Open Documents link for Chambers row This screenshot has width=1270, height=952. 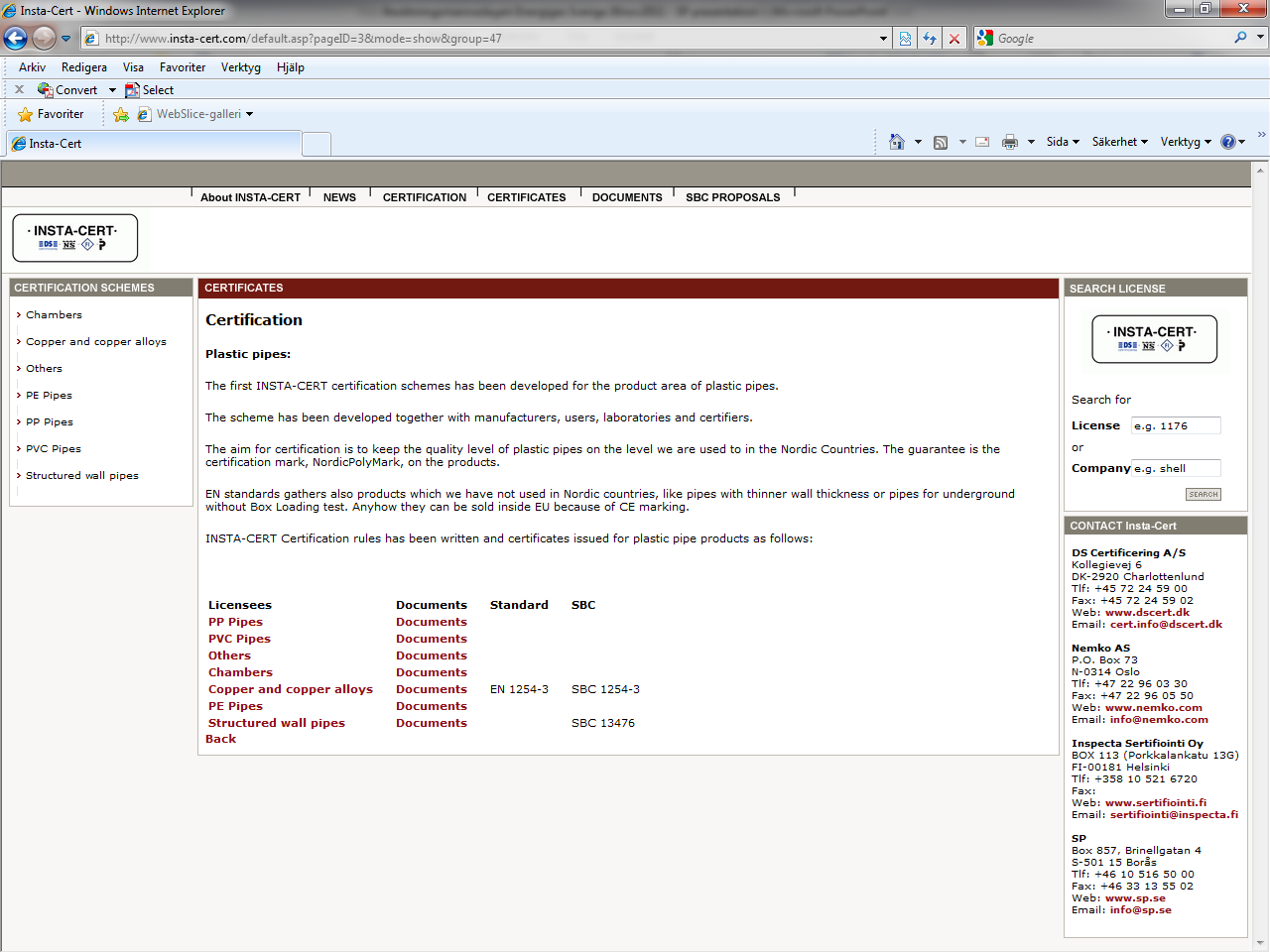pyautogui.click(x=432, y=672)
